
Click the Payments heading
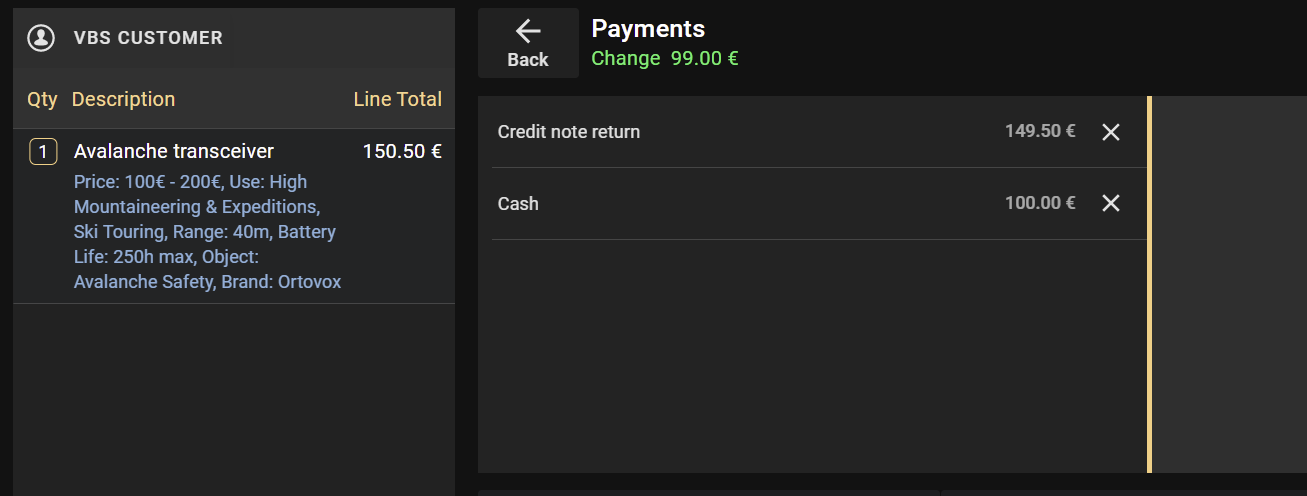(x=648, y=28)
